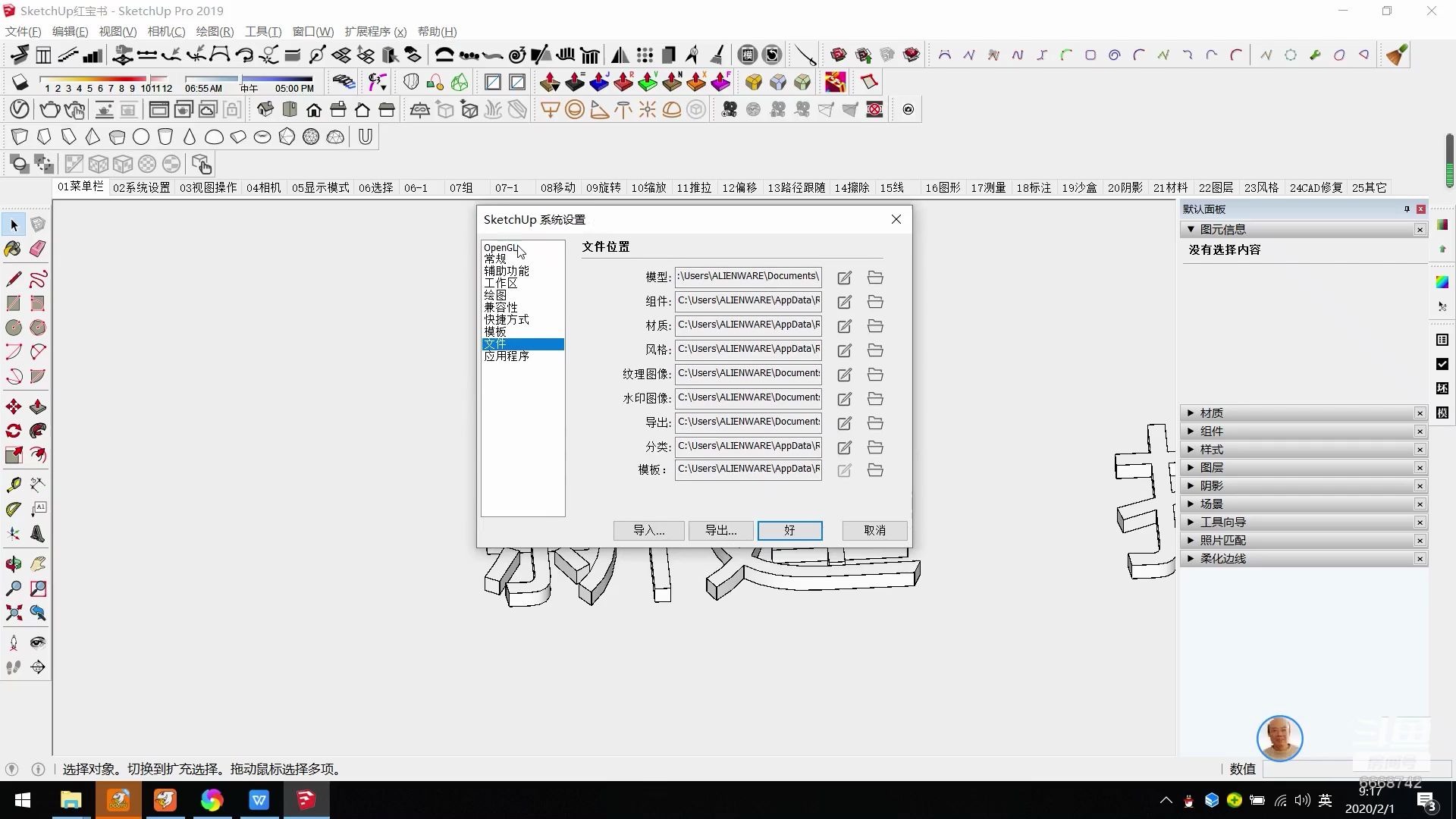Open SketchUp from the Windows taskbar
This screenshot has width=1456, height=819.
[x=306, y=800]
